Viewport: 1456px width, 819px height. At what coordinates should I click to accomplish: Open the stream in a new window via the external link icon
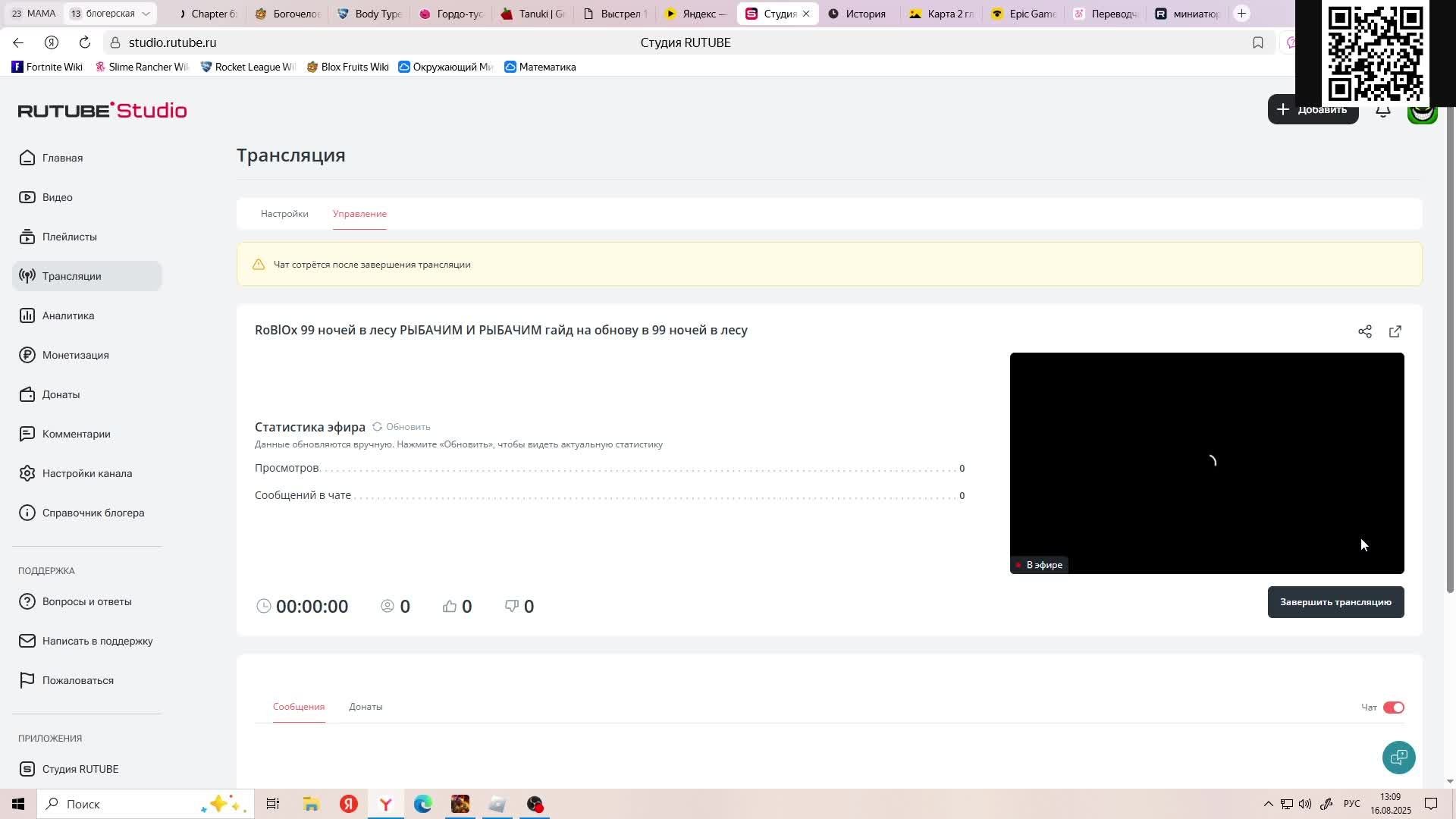click(1395, 331)
